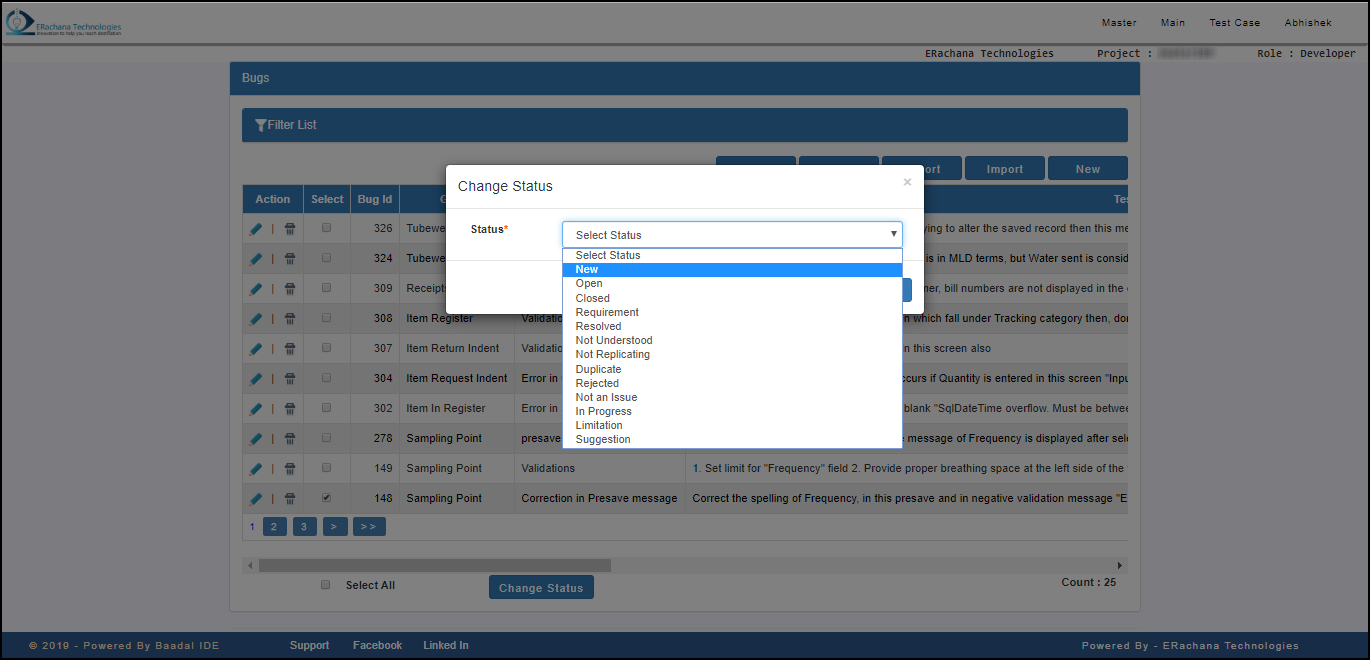Click the ERachana Technologies logo
Image resolution: width=1370 pixels, height=660 pixels.
click(62, 24)
